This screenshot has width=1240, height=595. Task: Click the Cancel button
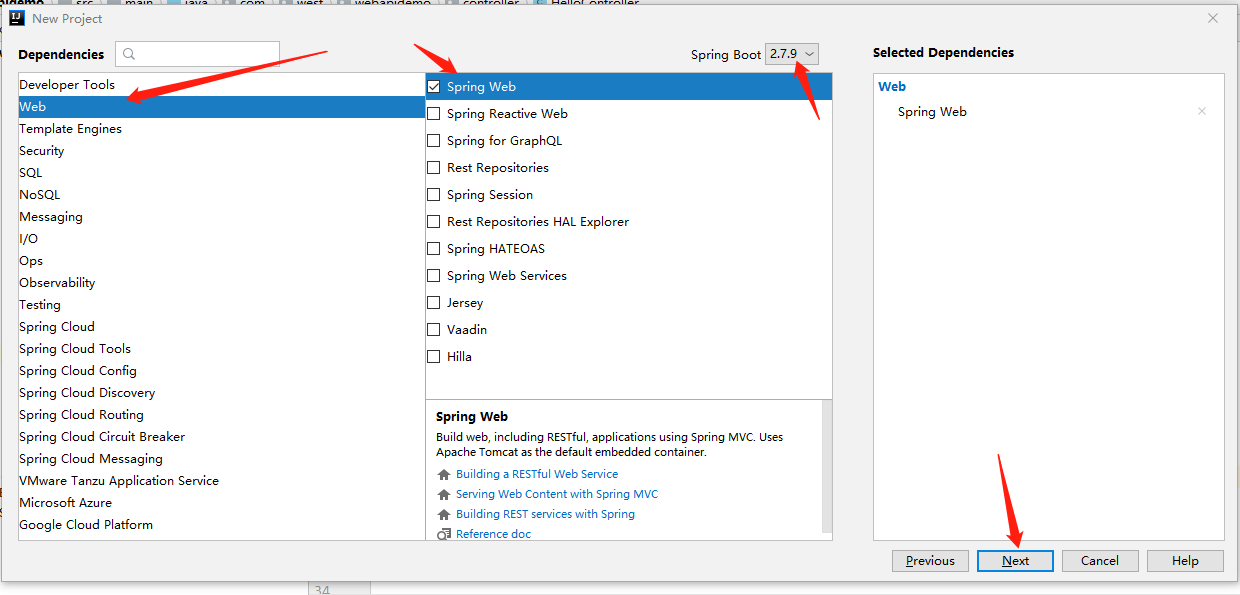tap(1100, 561)
